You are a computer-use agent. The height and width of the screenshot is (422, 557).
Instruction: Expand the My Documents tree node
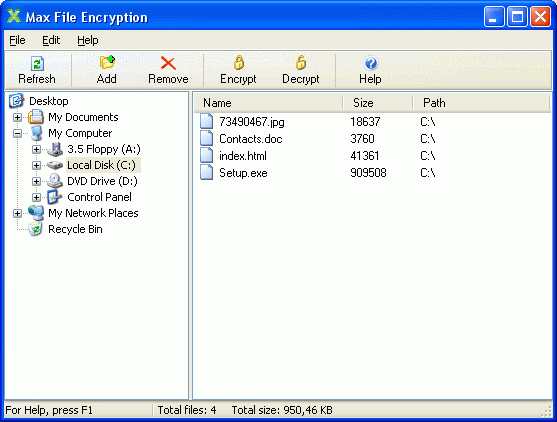tap(17, 117)
